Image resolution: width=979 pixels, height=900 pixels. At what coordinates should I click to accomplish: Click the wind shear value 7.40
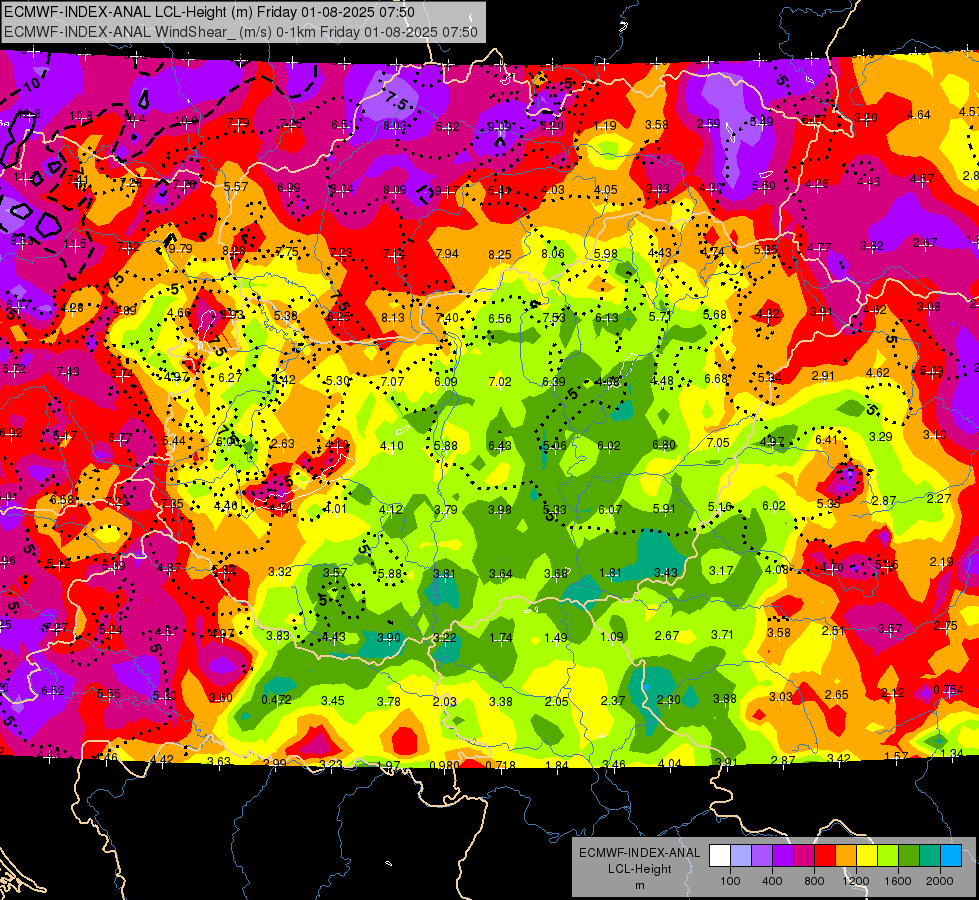point(446,318)
